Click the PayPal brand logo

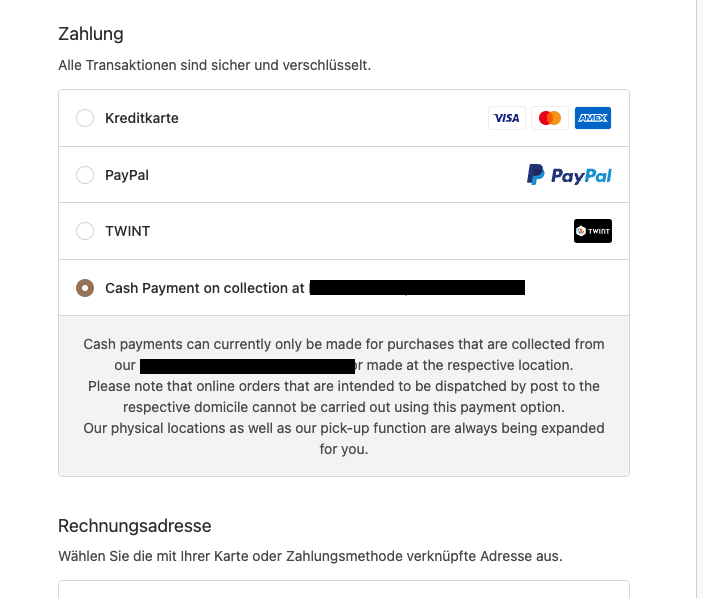tap(569, 175)
